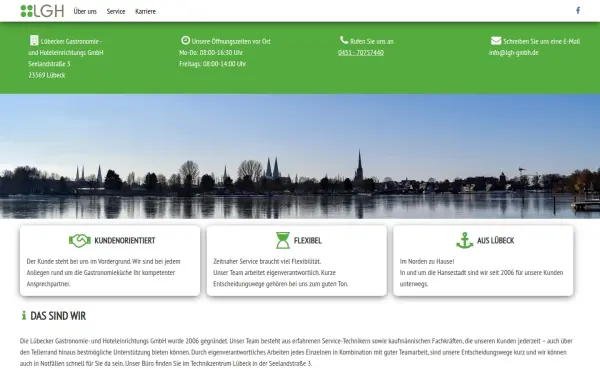Click the KUNDENORIENTIERT card heading

tap(125, 240)
